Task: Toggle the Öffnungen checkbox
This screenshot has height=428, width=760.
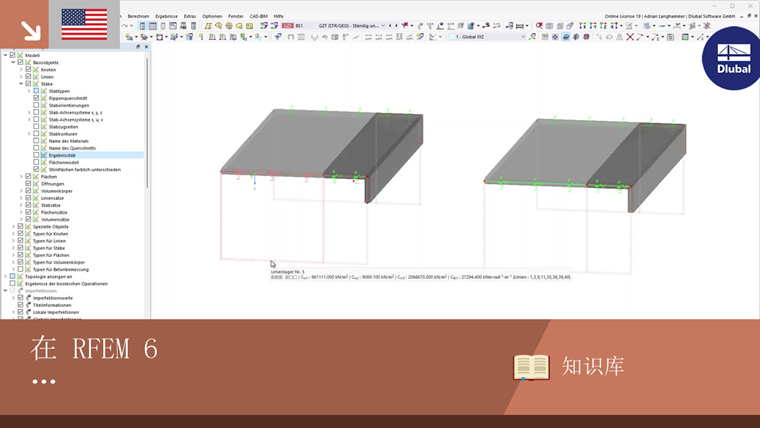Action: (28, 184)
